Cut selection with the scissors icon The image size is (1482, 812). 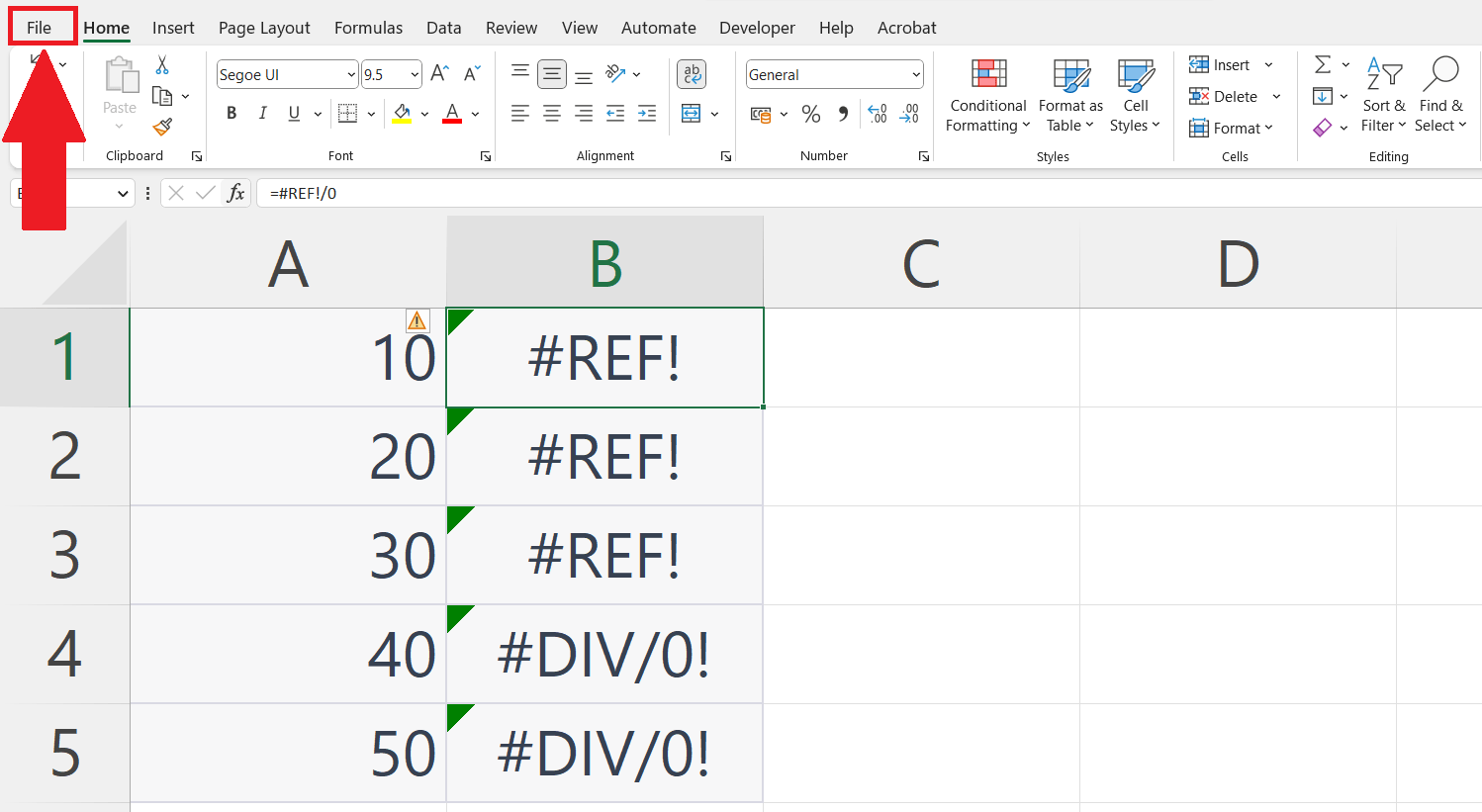pos(161,63)
